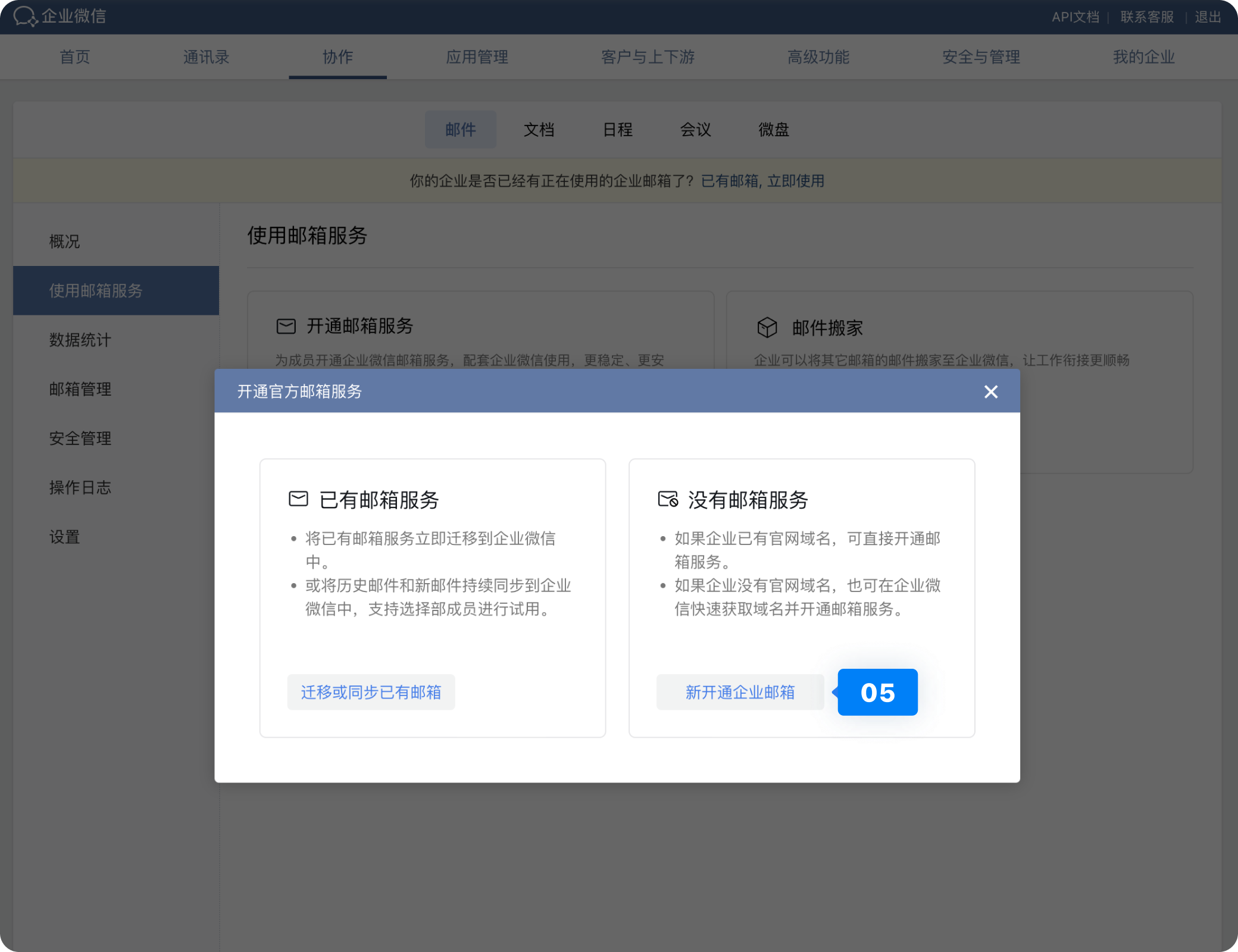
Task: Click 联系客服 in the top bar
Action: tap(1146, 17)
